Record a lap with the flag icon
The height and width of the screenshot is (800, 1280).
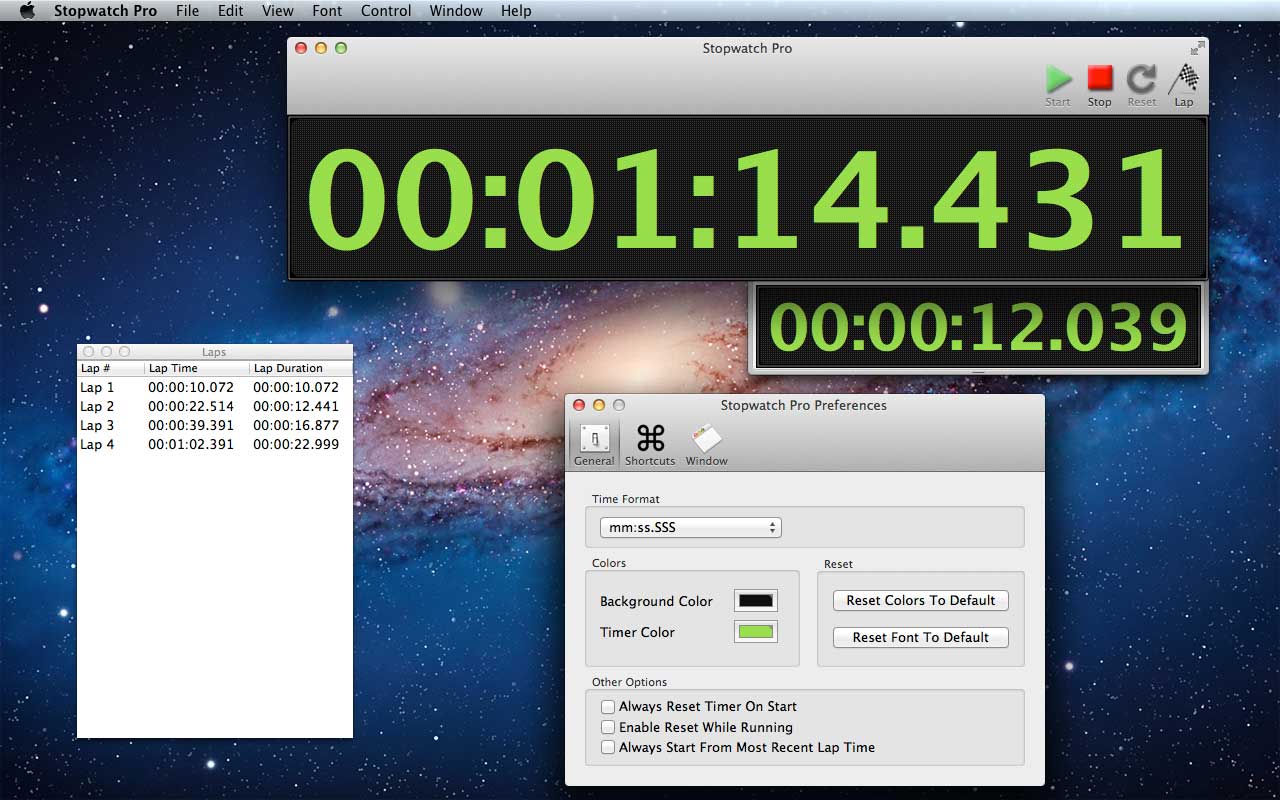pyautogui.click(x=1184, y=80)
